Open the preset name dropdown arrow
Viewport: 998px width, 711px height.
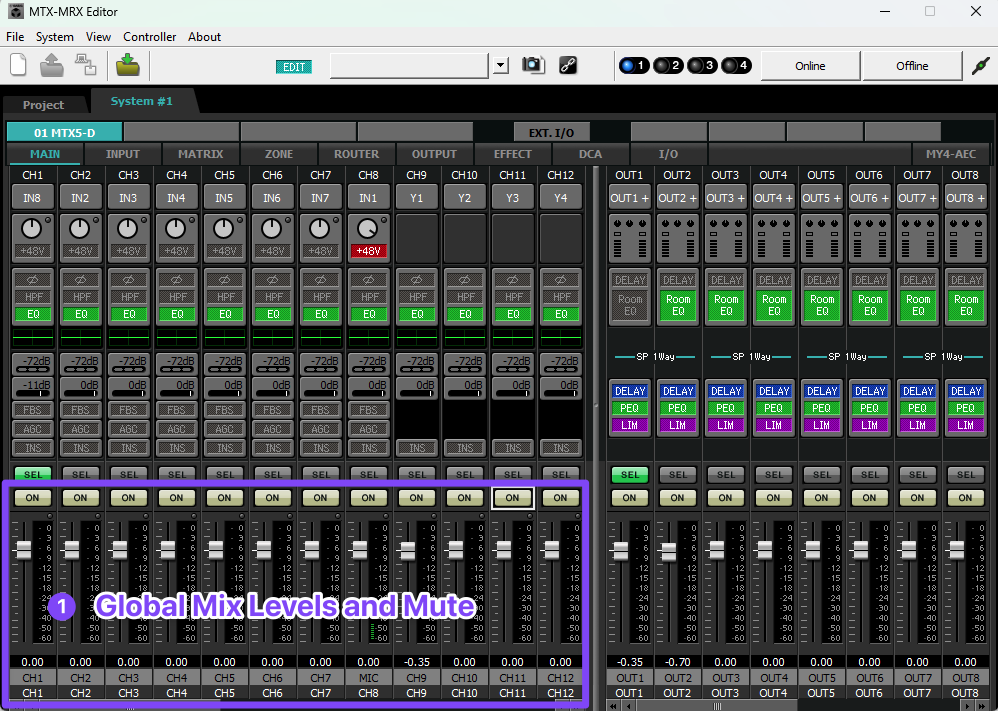501,65
